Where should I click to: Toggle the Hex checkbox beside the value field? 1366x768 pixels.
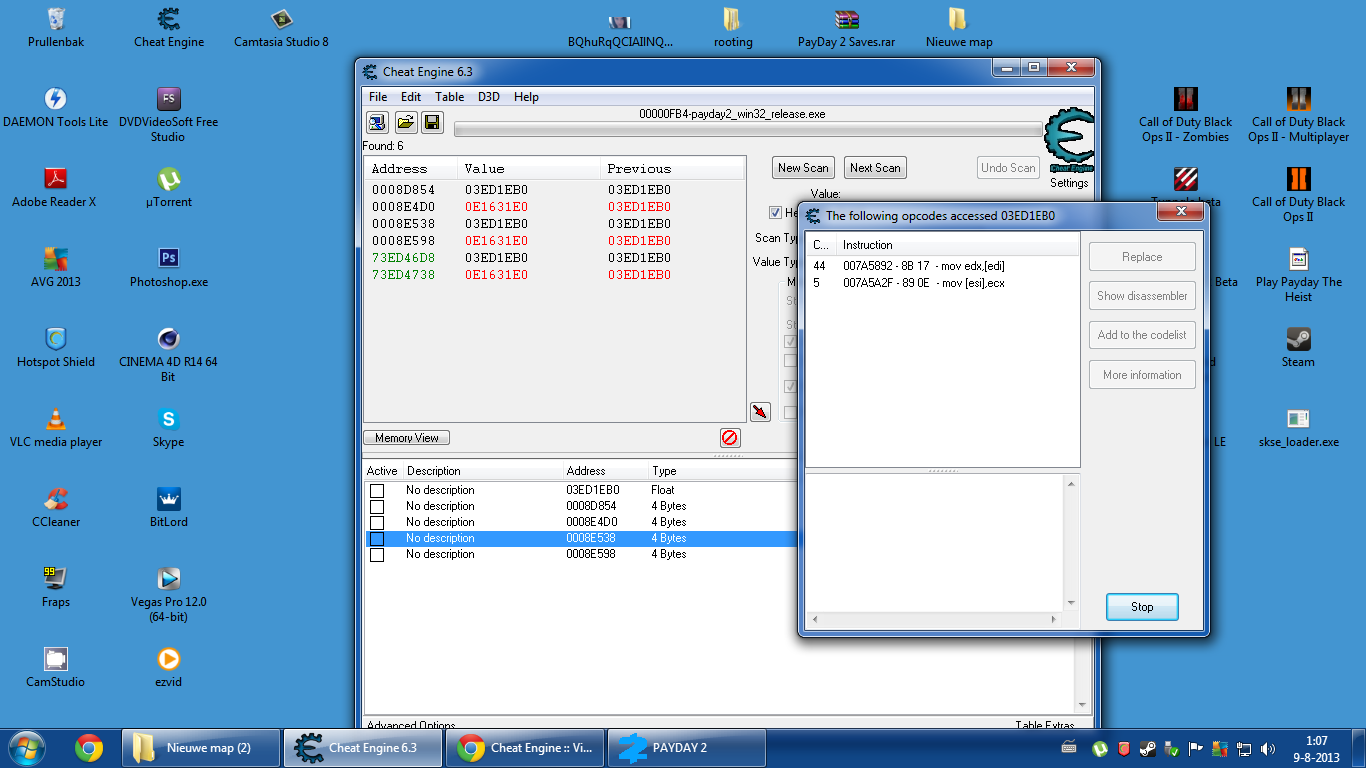[775, 212]
